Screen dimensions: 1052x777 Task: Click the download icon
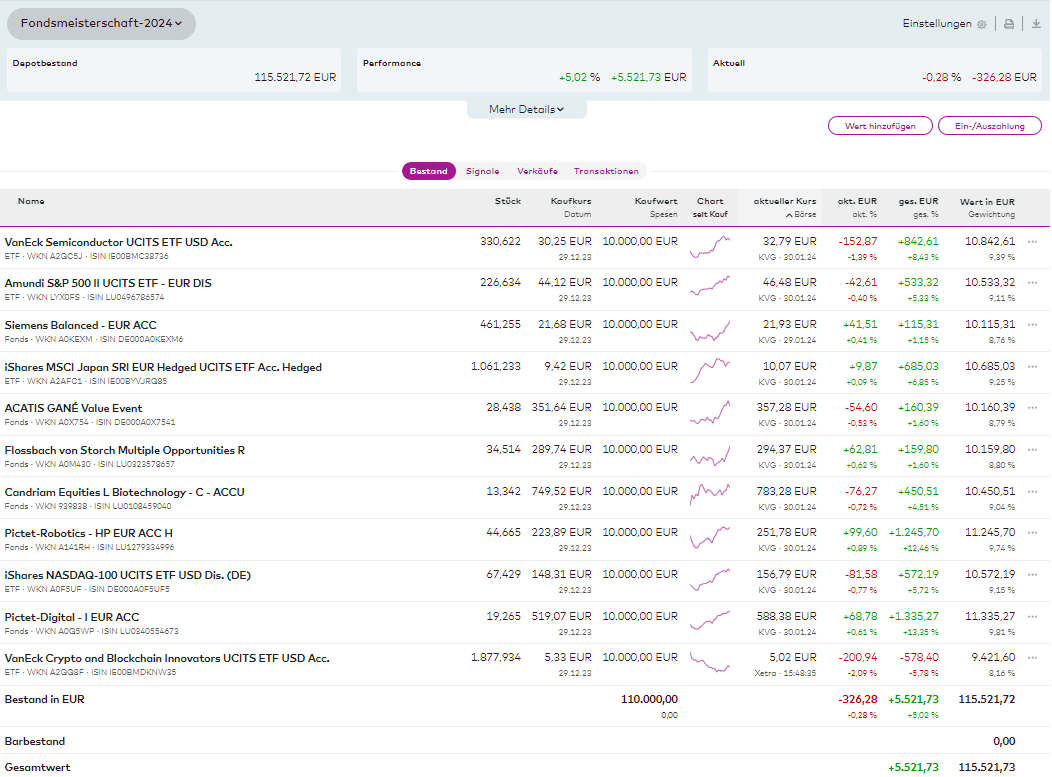pos(1036,24)
